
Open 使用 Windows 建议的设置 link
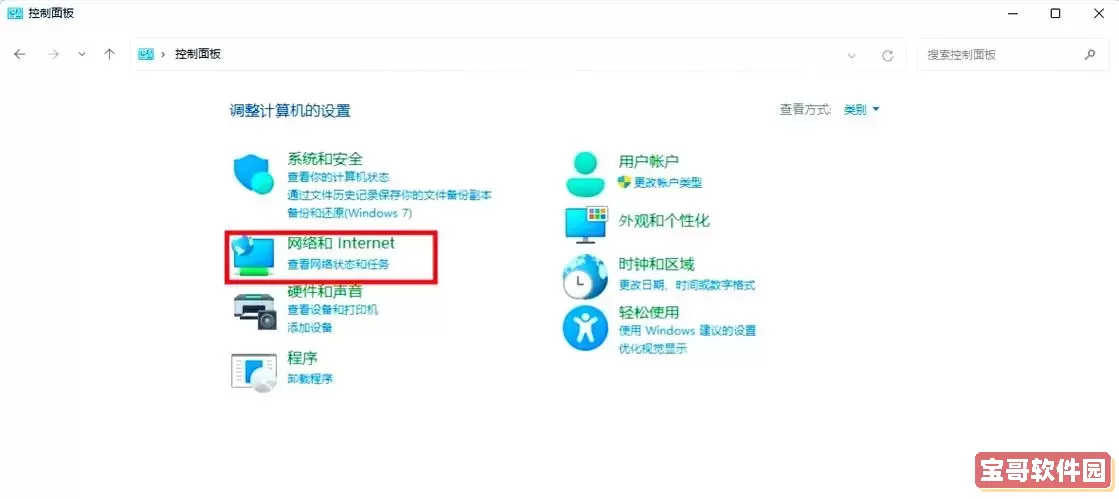[x=687, y=331]
